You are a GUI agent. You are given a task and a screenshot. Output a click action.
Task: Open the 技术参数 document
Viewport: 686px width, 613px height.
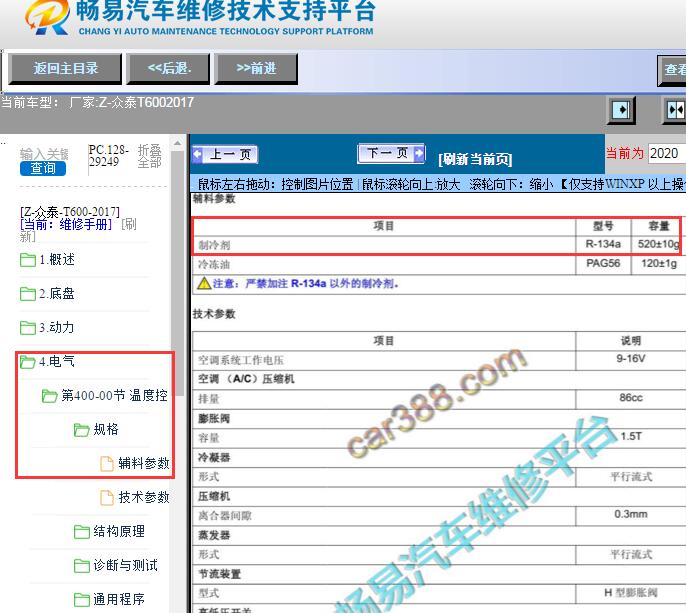point(144,497)
